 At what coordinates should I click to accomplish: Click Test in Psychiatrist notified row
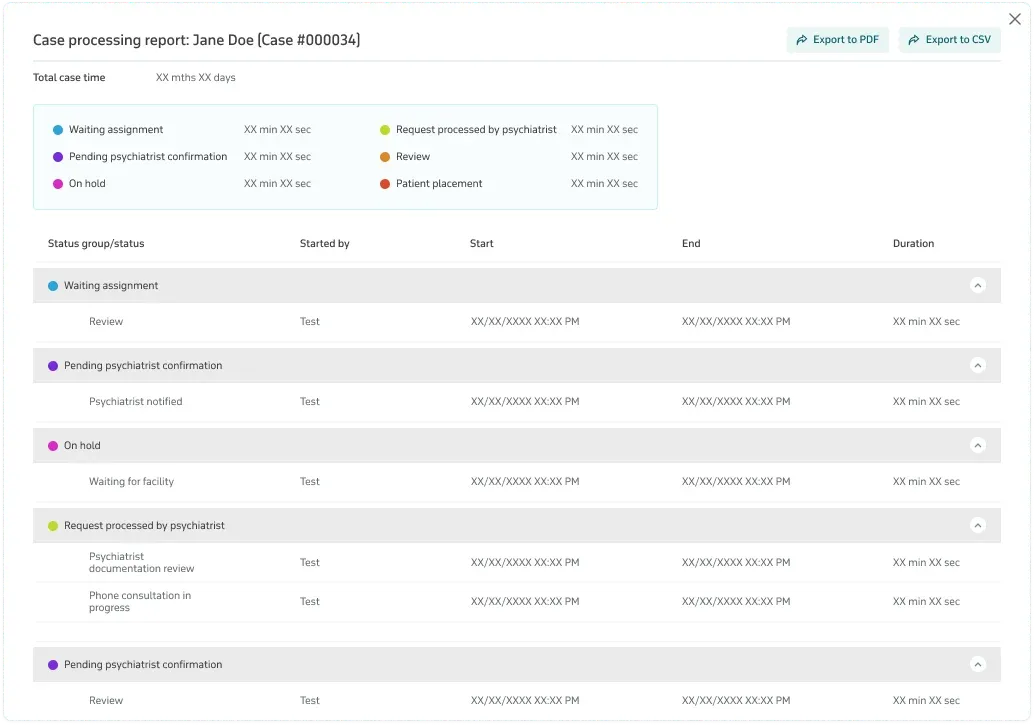coord(310,402)
